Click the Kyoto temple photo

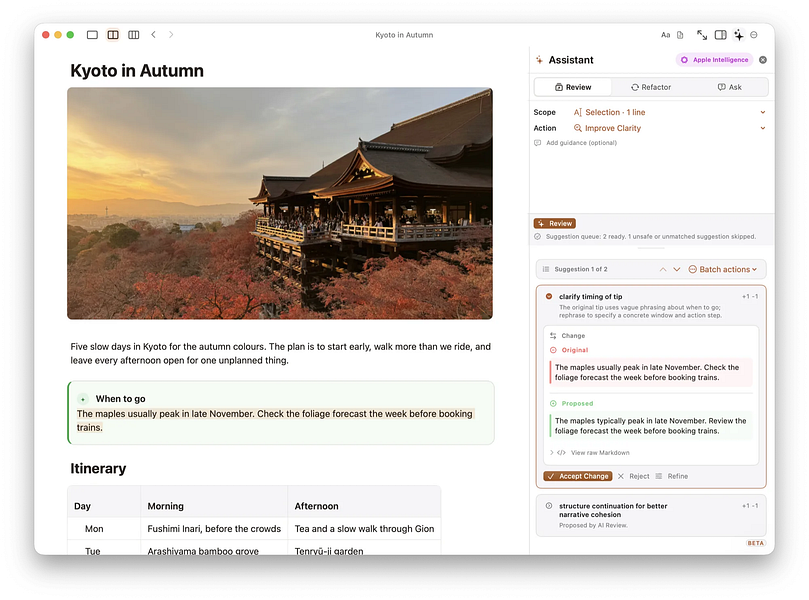pos(280,203)
